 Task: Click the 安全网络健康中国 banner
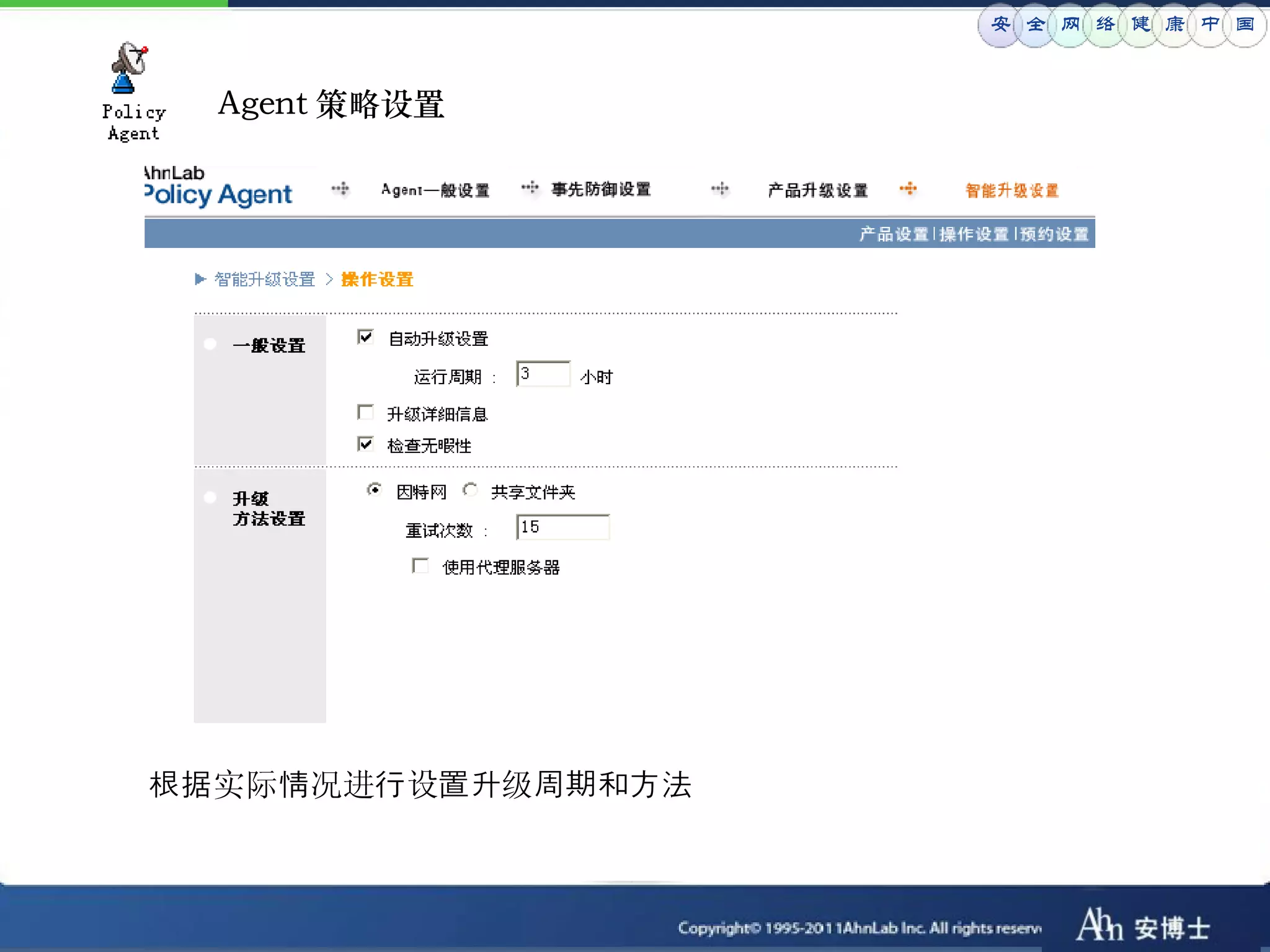click(x=1122, y=25)
